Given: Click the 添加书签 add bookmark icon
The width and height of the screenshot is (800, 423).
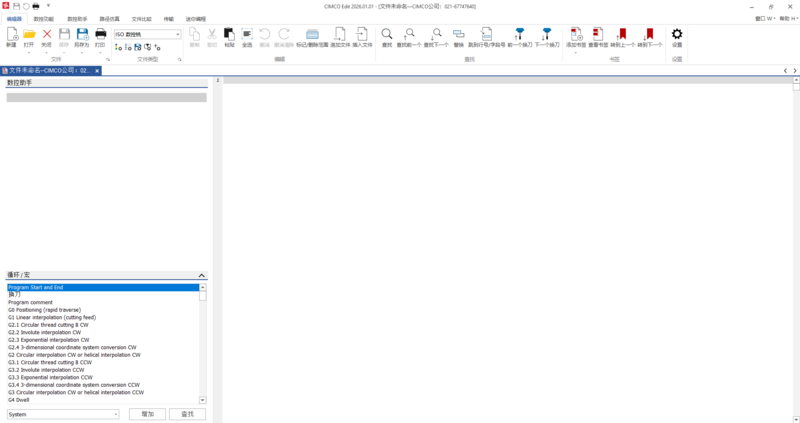Looking at the screenshot, I should click(576, 34).
